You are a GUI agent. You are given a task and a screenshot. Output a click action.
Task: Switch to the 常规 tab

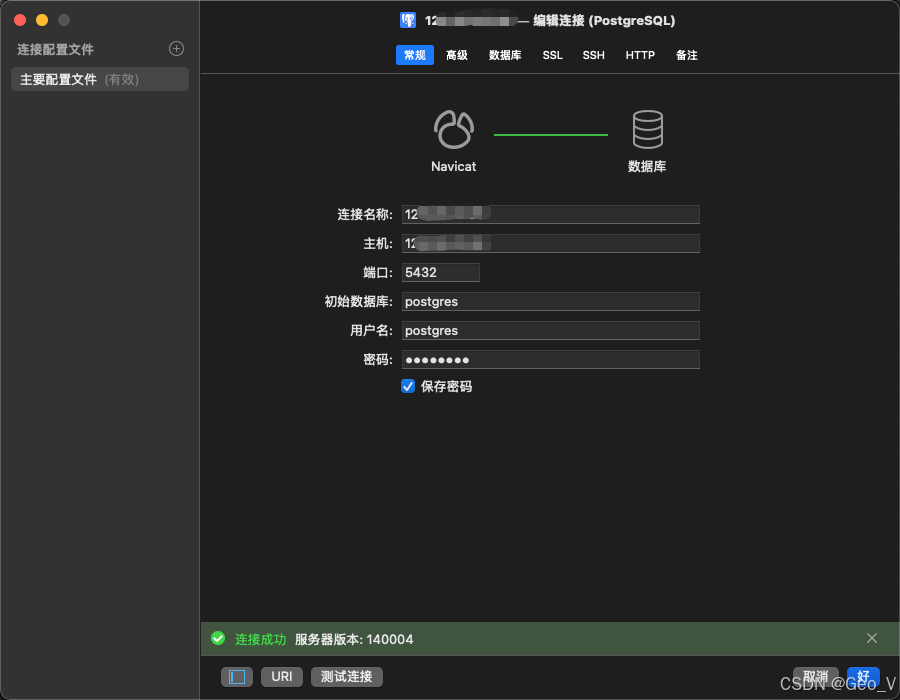coord(414,55)
